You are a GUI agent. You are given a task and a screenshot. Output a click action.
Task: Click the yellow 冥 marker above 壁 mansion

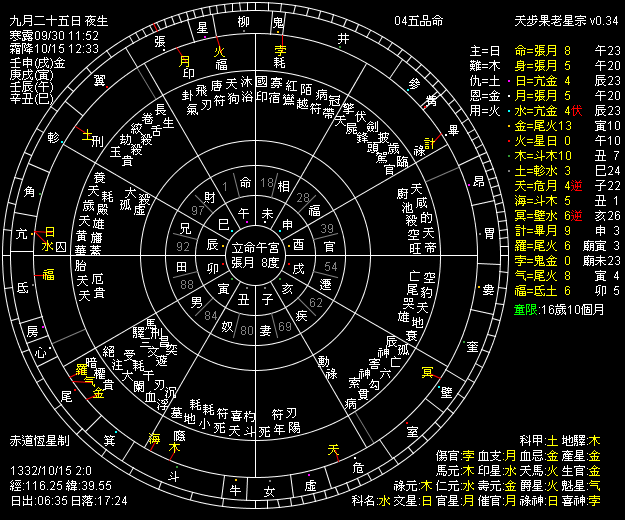[x=427, y=372]
